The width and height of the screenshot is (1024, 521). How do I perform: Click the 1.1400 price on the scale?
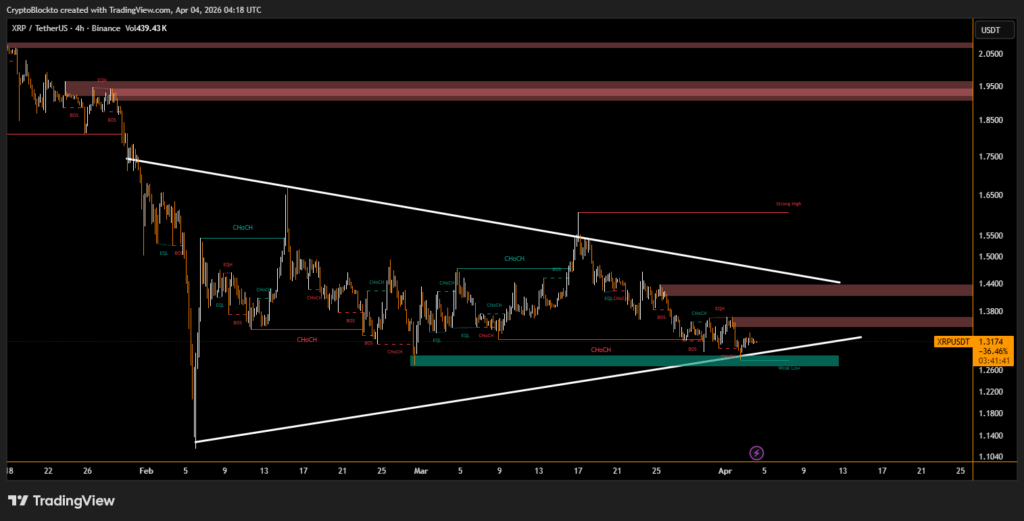pos(991,436)
